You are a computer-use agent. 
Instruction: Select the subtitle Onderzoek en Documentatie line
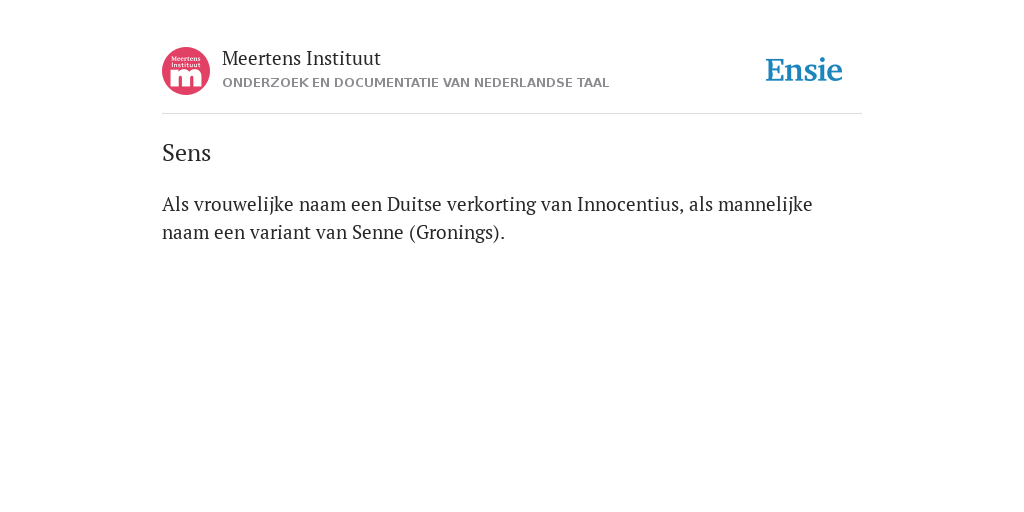pos(415,83)
